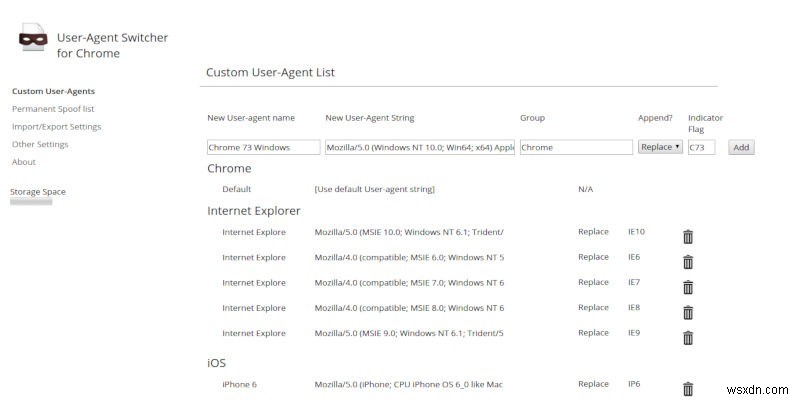
Task: Click the Storage Space usage bar
Action: tap(31, 202)
